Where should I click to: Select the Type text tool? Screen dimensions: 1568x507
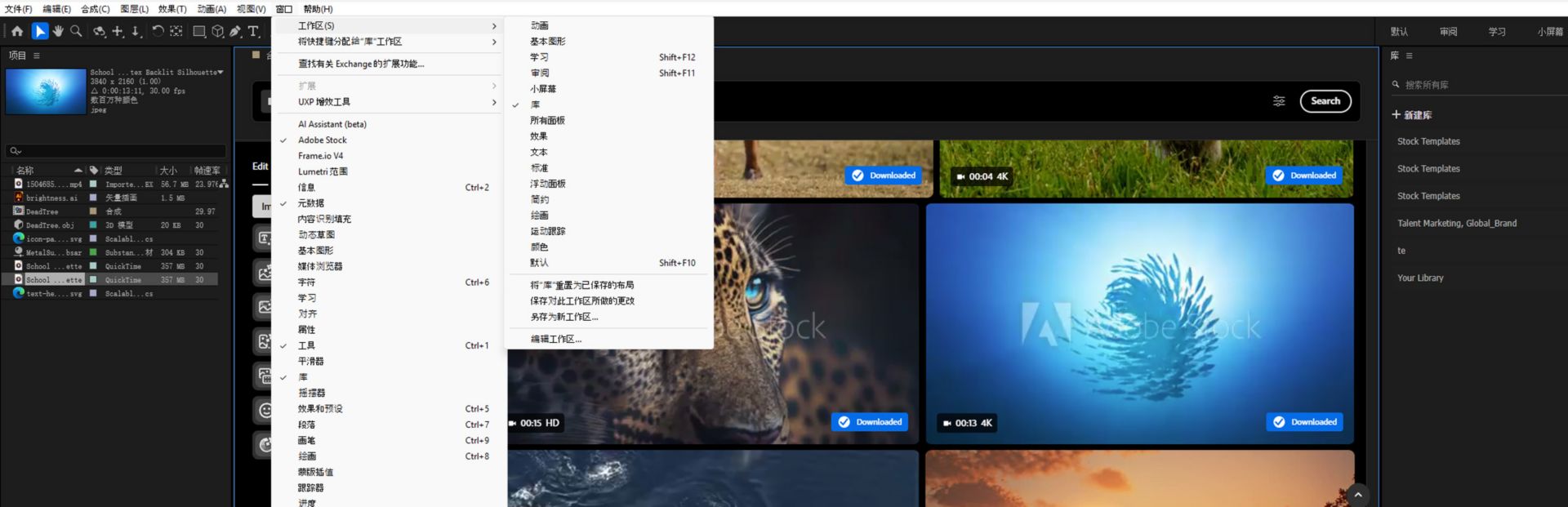[x=254, y=31]
